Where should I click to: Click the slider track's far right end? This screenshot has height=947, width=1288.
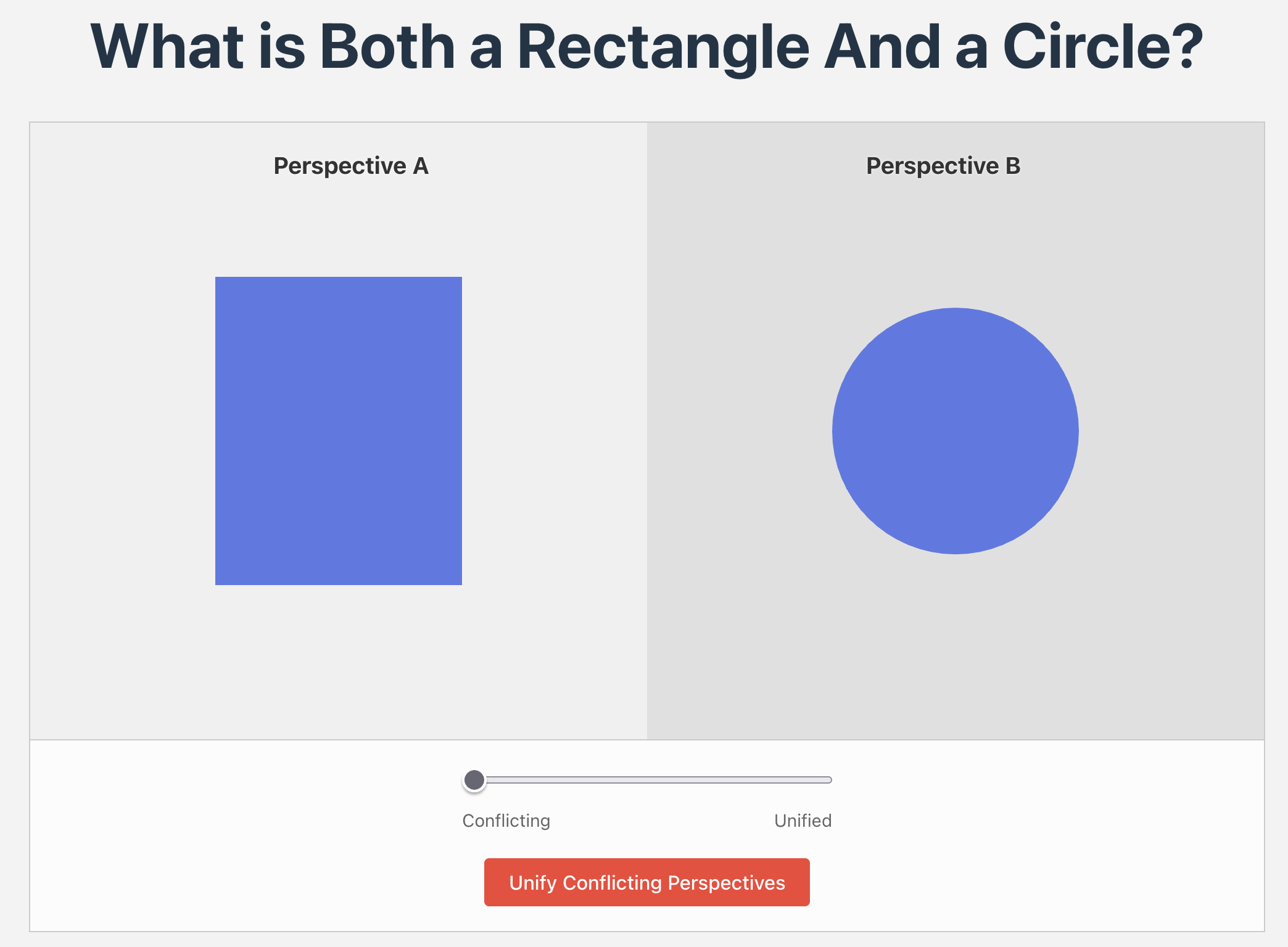tap(828, 780)
